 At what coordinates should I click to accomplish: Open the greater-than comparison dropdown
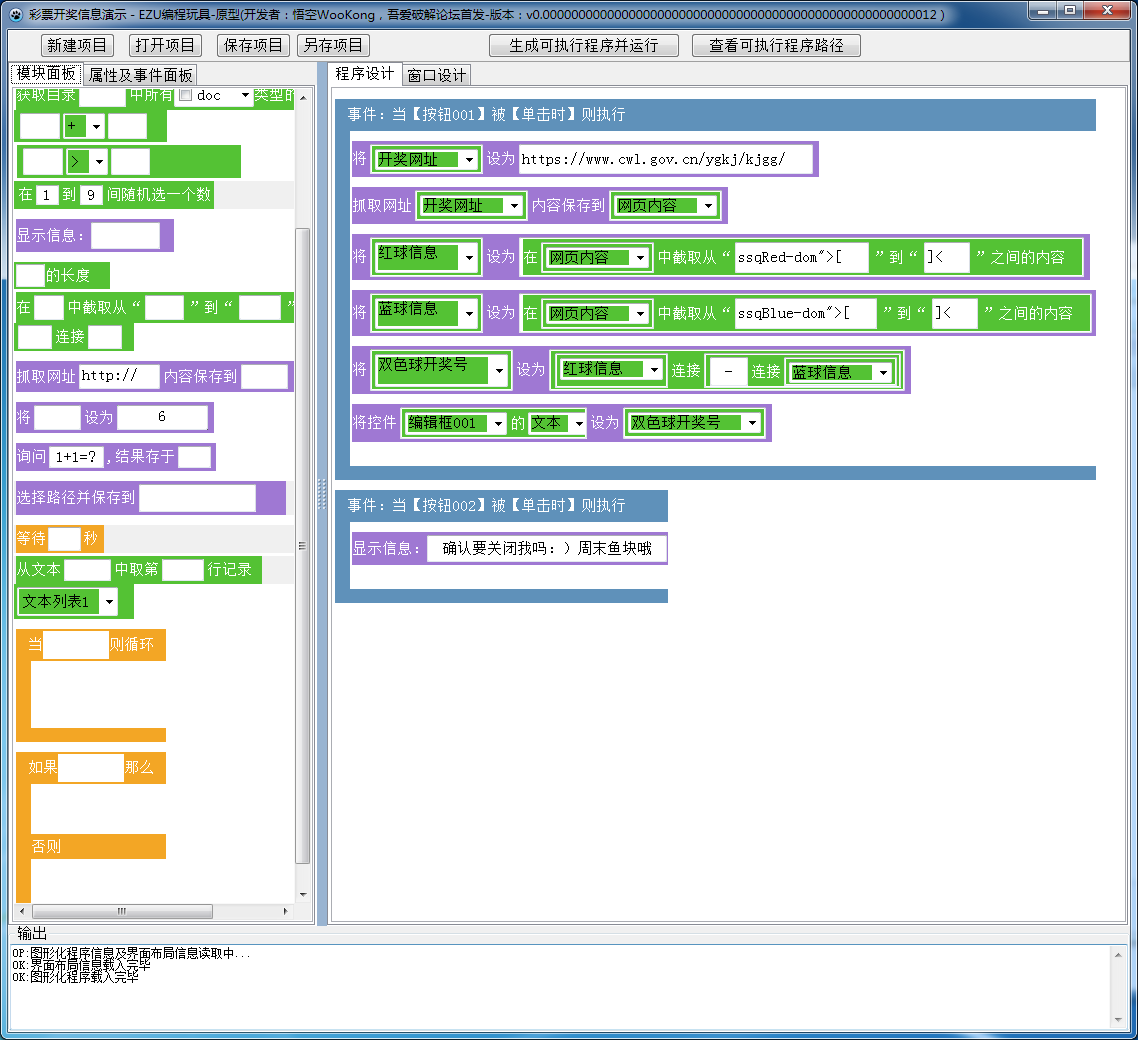(x=99, y=161)
